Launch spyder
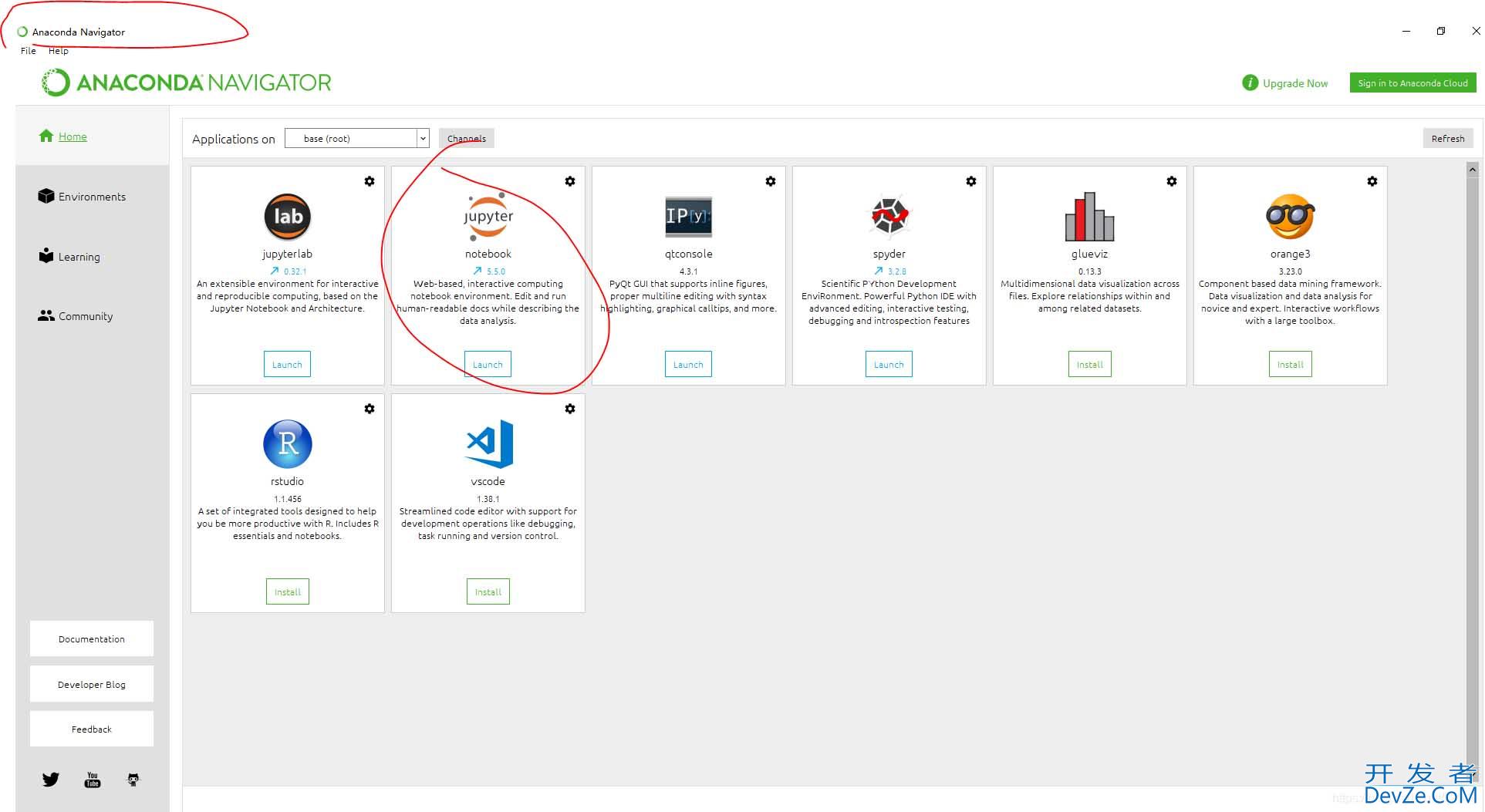1485x812 pixels. (x=889, y=364)
